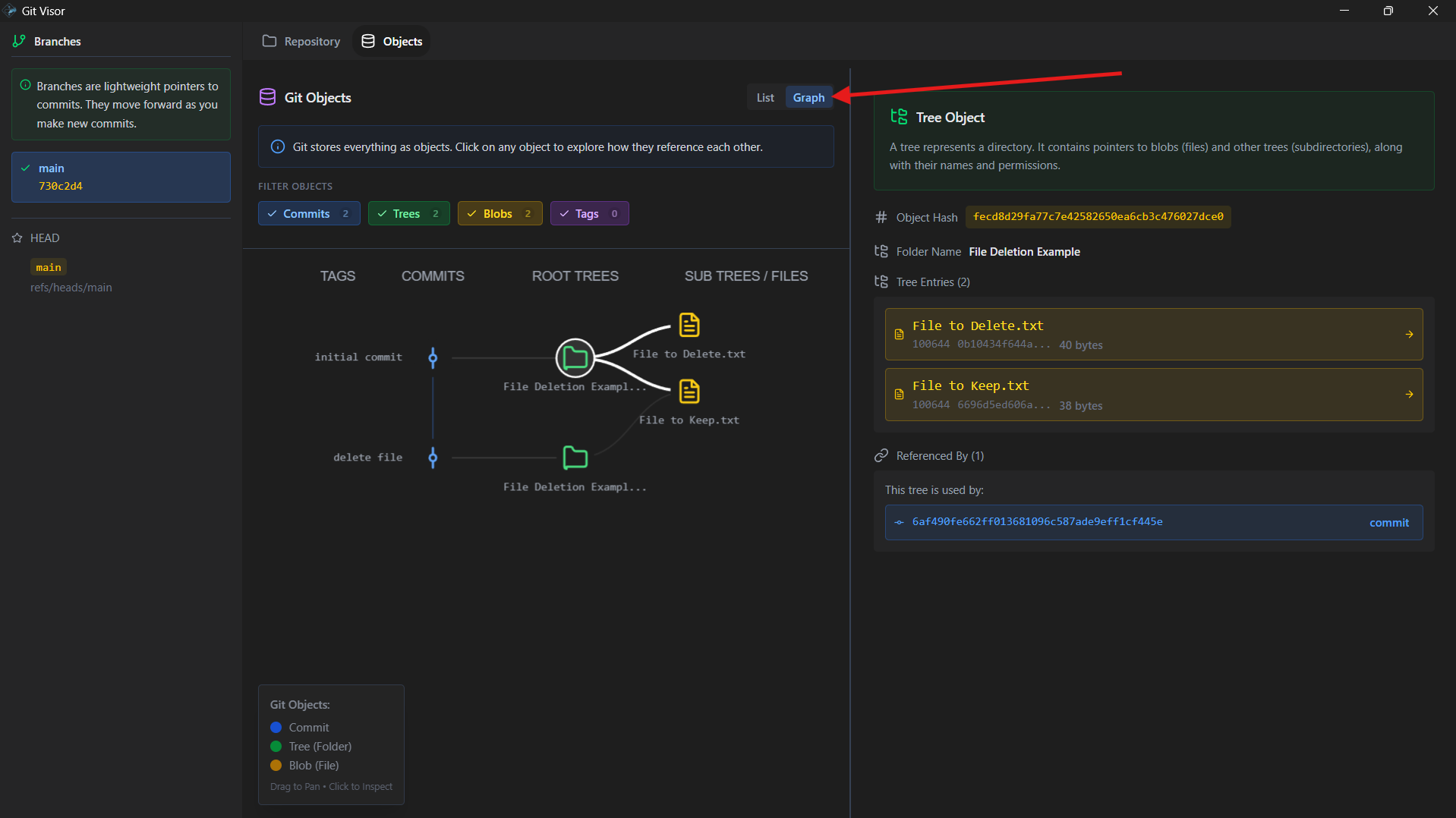
Task: Open the File to Keep.txt entry arrow
Action: point(1409,395)
